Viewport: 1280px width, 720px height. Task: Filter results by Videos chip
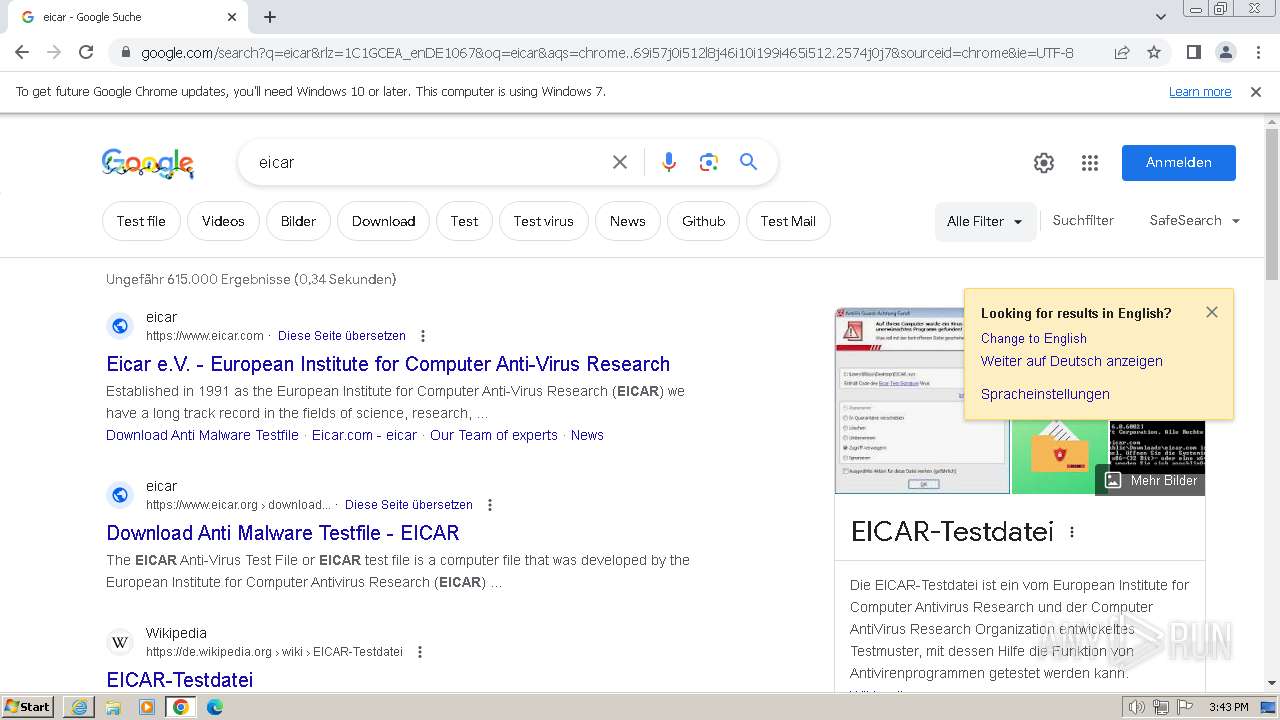pos(223,221)
